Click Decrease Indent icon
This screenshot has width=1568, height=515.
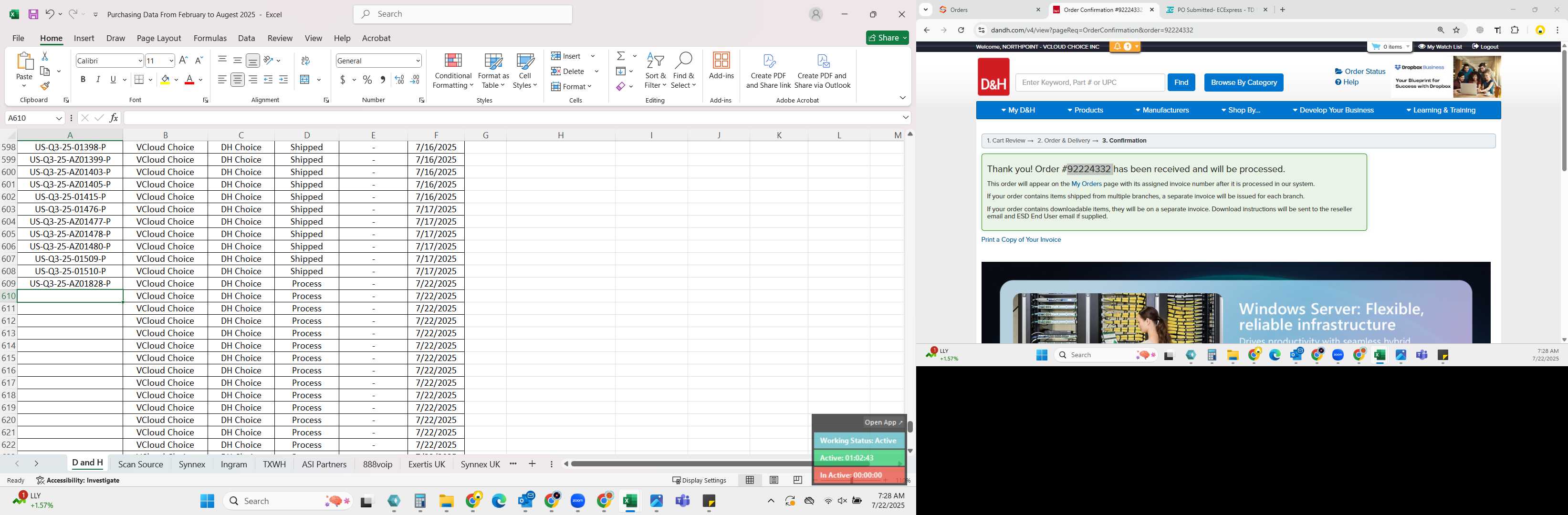click(268, 80)
